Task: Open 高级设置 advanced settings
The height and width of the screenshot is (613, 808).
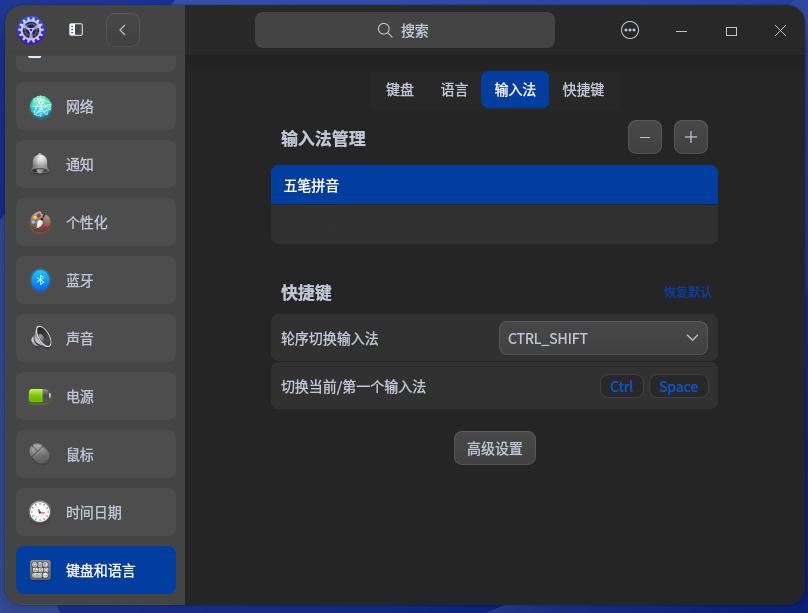Action: [494, 448]
